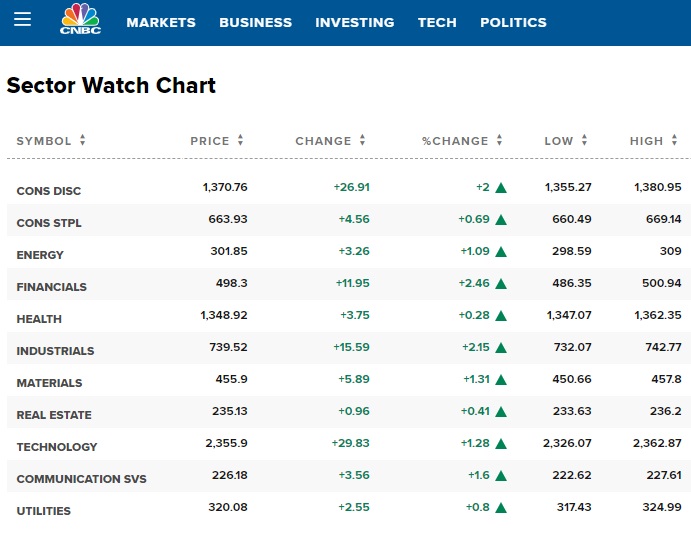Viewport: 691px width, 535px height.
Task: Select the INDUSTRIALS change +15.59
Action: point(352,347)
